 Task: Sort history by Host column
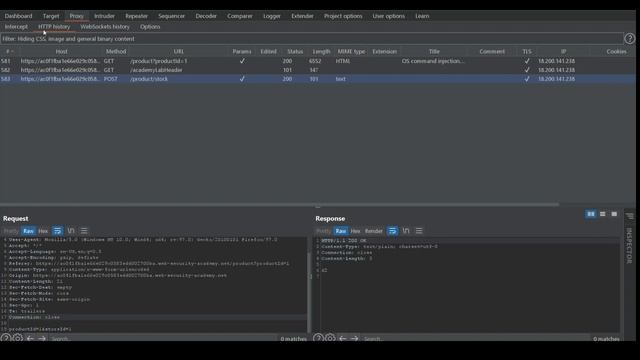pyautogui.click(x=61, y=51)
